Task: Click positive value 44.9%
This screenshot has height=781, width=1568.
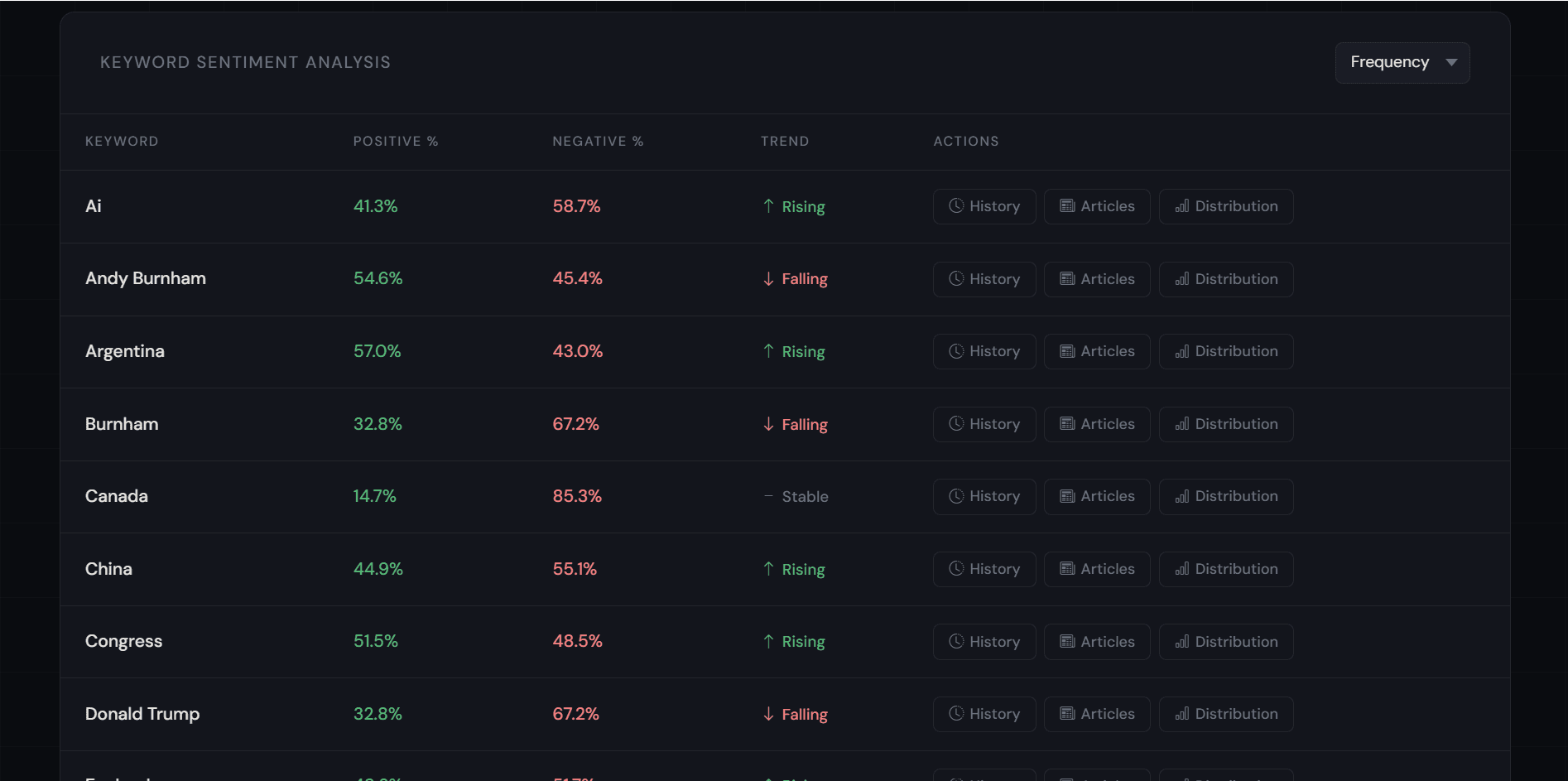Action: [378, 569]
